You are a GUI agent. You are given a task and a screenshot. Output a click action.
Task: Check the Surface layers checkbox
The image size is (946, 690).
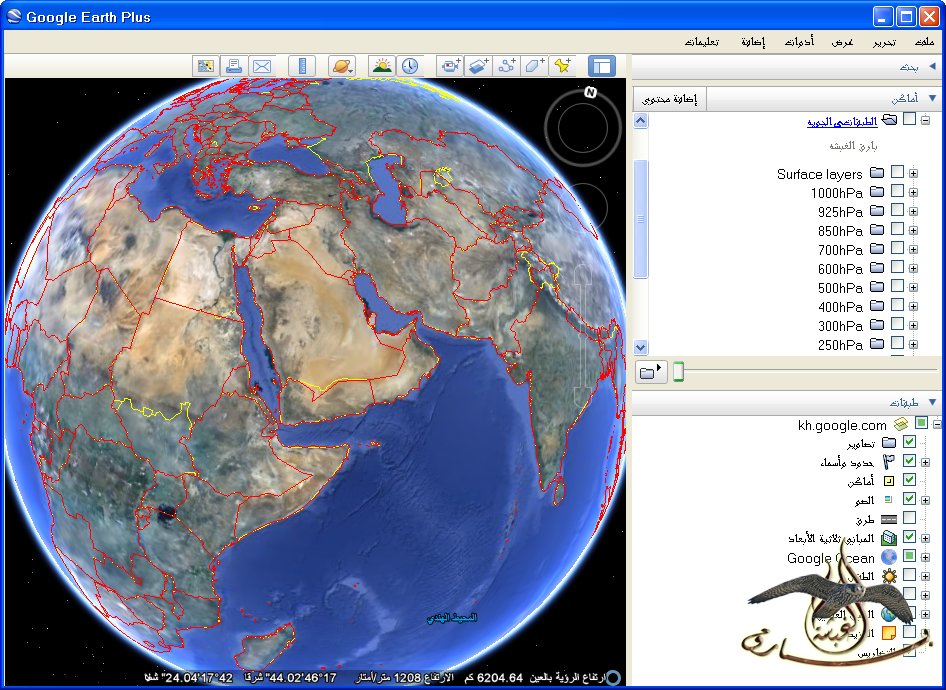click(x=897, y=172)
